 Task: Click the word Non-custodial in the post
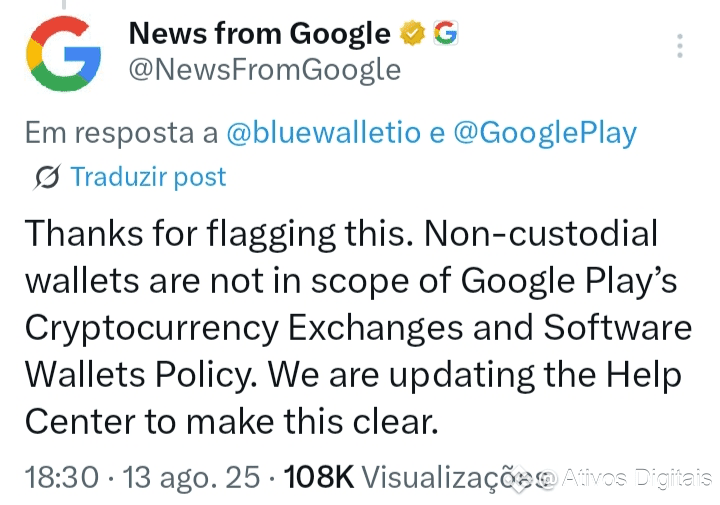(x=541, y=234)
